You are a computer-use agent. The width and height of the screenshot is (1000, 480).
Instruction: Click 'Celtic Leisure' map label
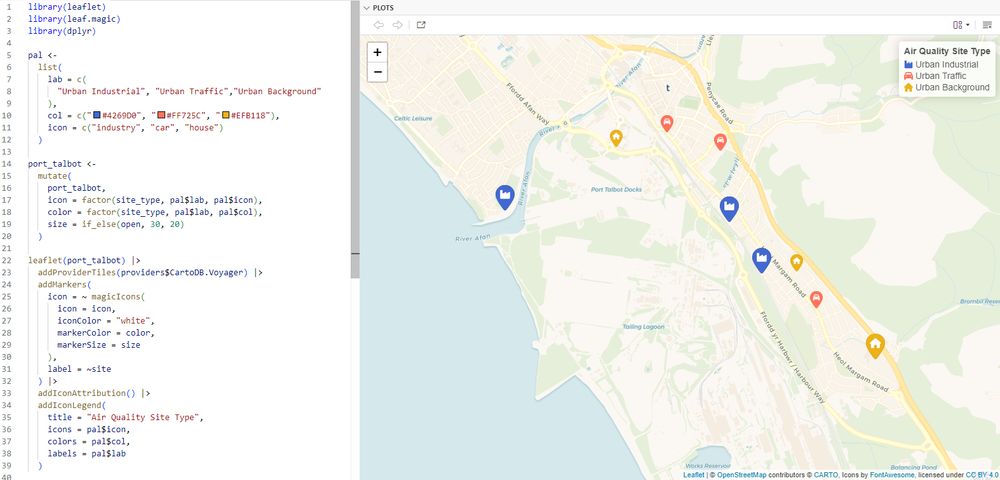point(413,119)
